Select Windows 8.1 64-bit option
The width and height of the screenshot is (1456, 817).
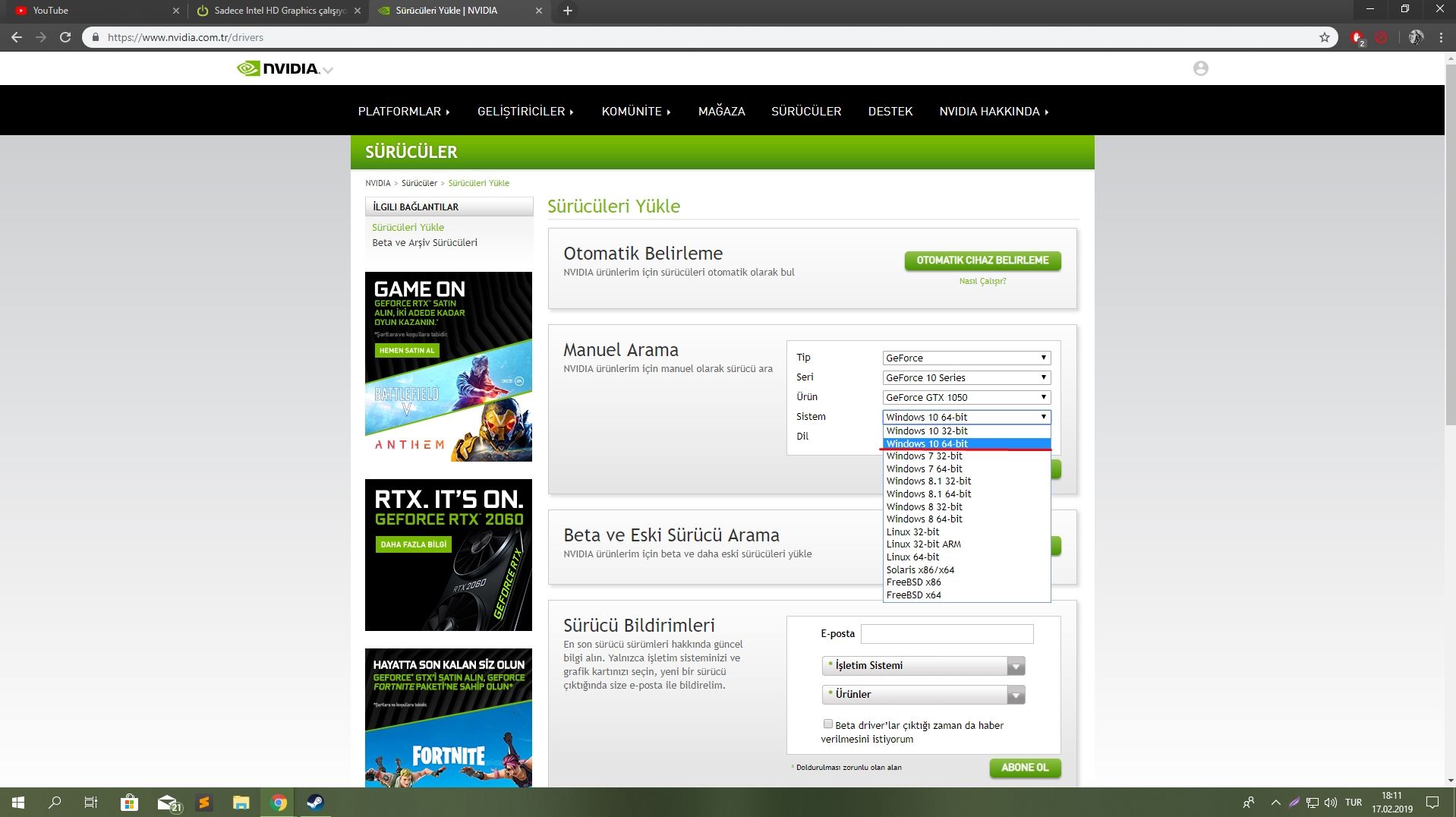point(966,494)
